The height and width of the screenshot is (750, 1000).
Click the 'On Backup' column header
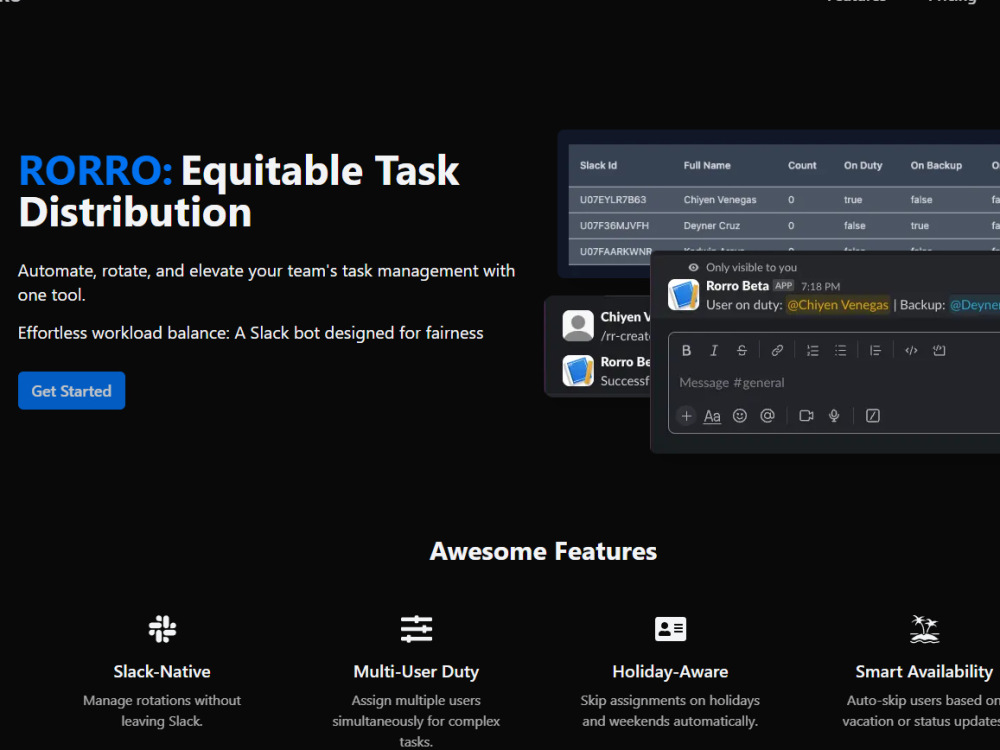936,165
